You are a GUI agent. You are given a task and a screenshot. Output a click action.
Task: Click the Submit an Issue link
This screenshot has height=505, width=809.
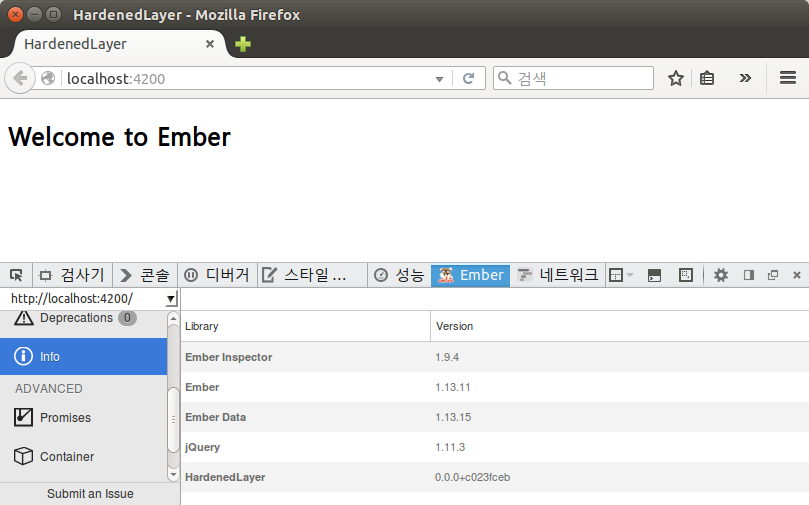(90, 494)
